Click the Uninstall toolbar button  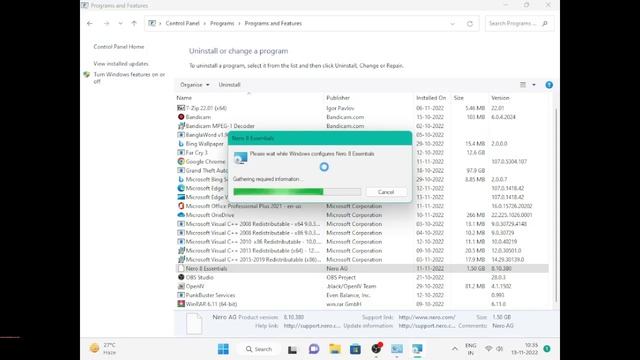click(x=229, y=85)
